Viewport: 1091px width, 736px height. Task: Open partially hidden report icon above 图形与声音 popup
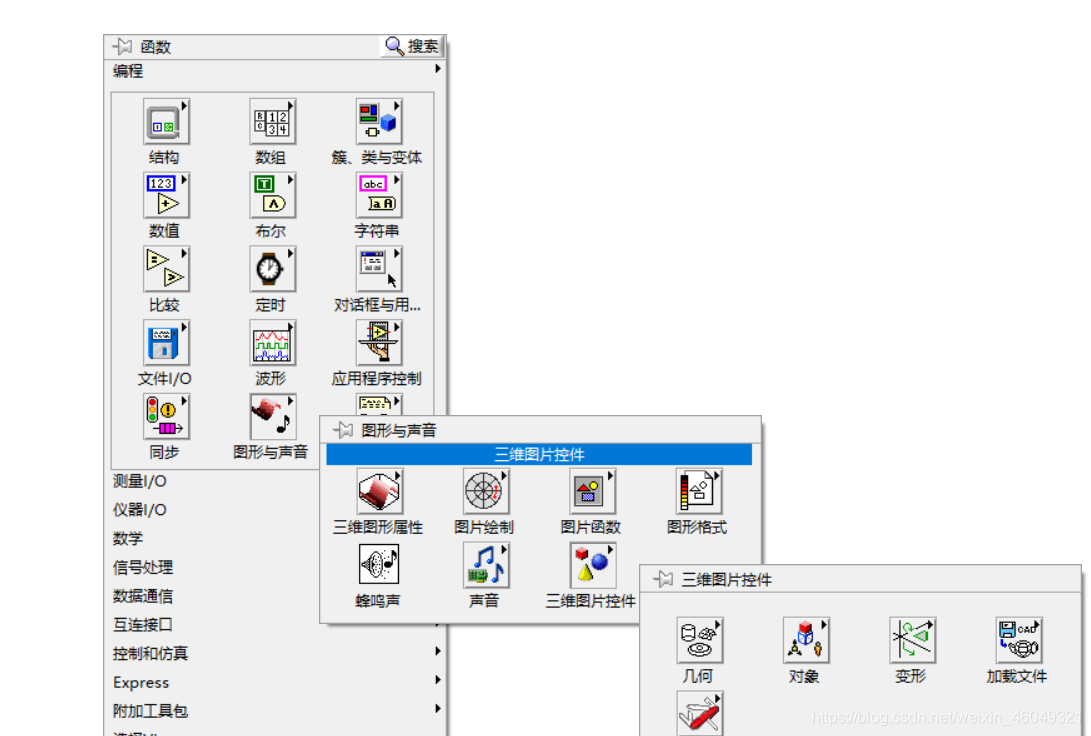click(379, 405)
